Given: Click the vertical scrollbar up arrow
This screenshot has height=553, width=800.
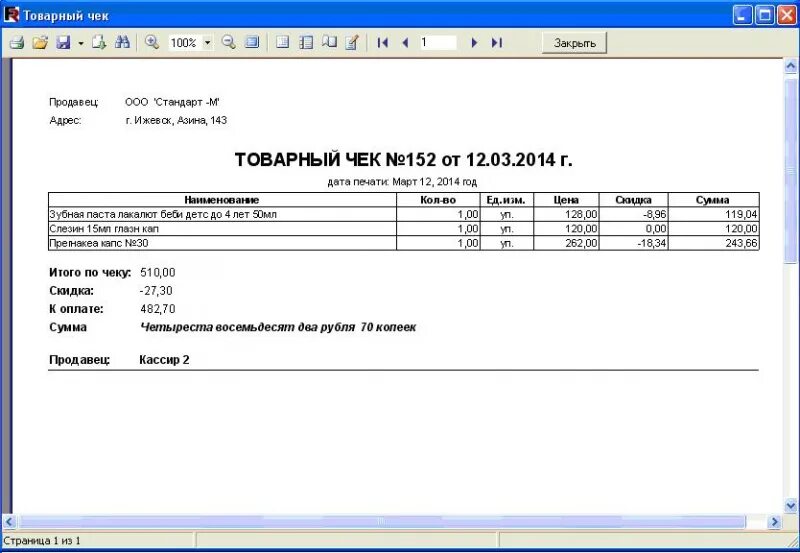Looking at the screenshot, I should (x=791, y=66).
